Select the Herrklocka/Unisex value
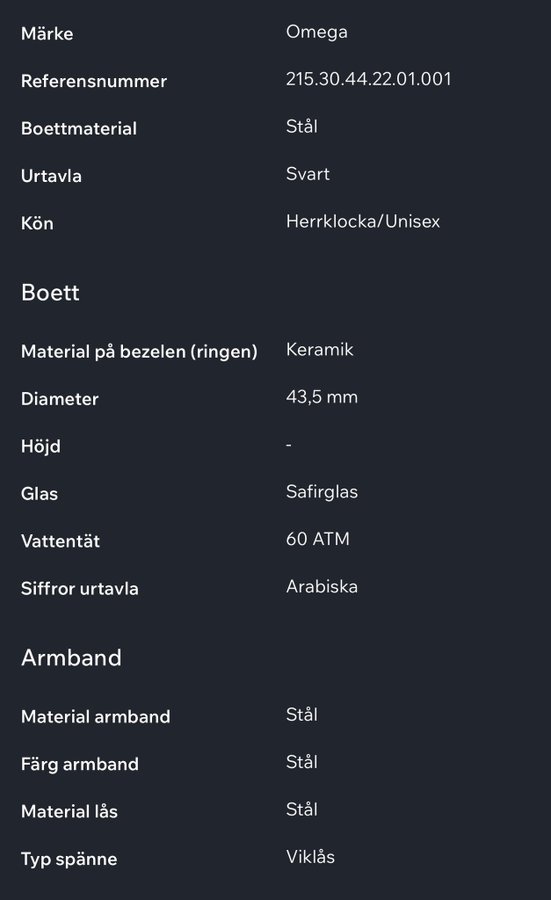Viewport: 551px width, 900px height. pyautogui.click(x=363, y=222)
